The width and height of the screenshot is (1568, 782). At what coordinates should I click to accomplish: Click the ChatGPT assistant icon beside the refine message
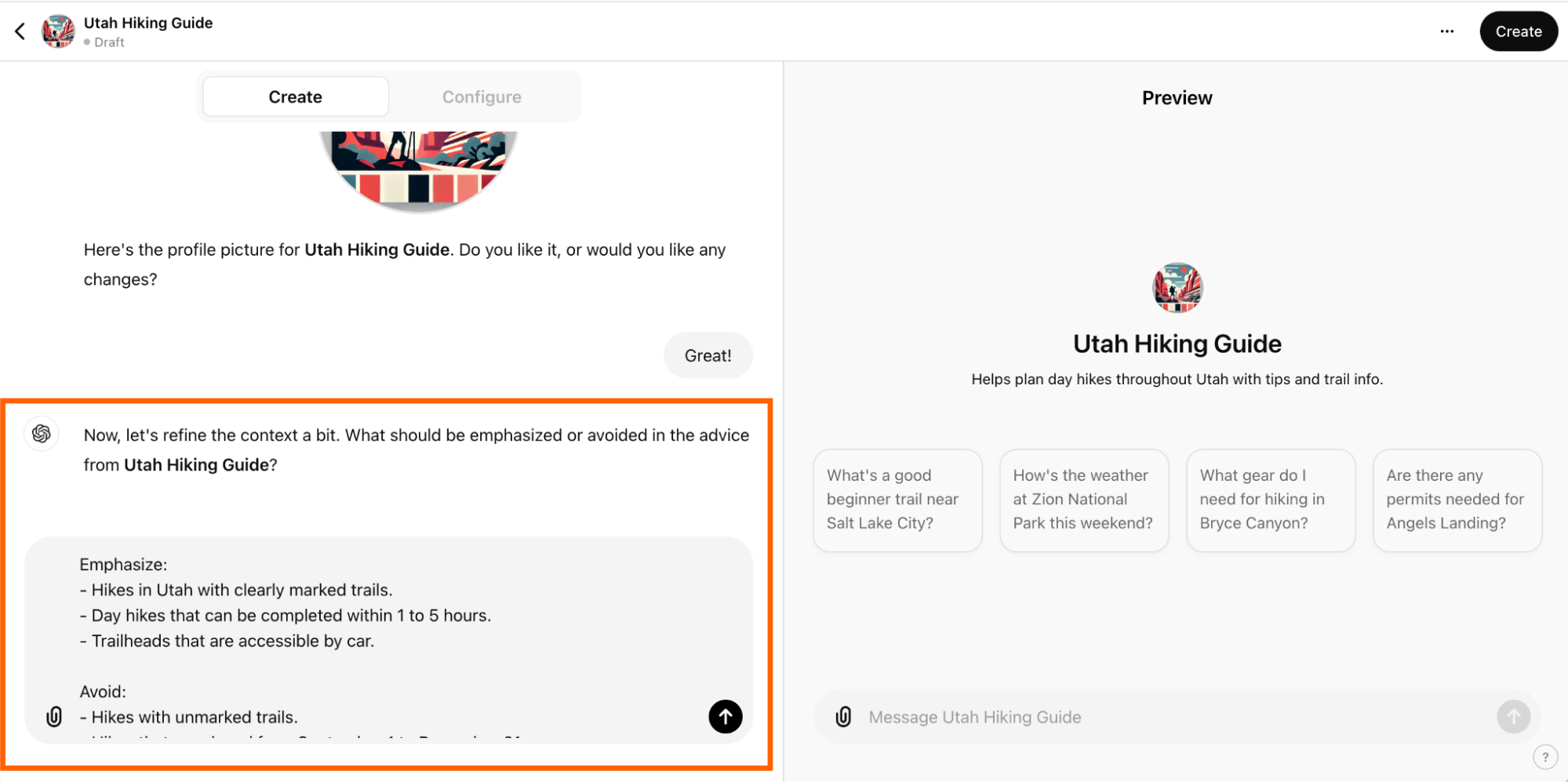41,434
